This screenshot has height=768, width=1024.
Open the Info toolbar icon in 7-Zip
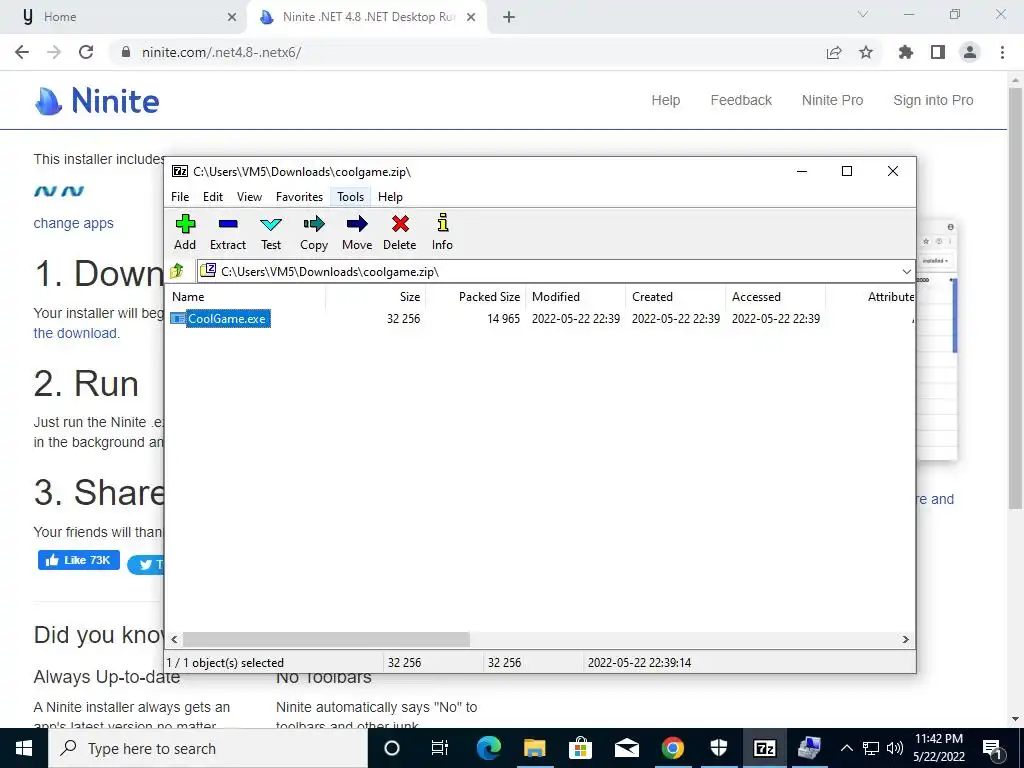pyautogui.click(x=442, y=232)
